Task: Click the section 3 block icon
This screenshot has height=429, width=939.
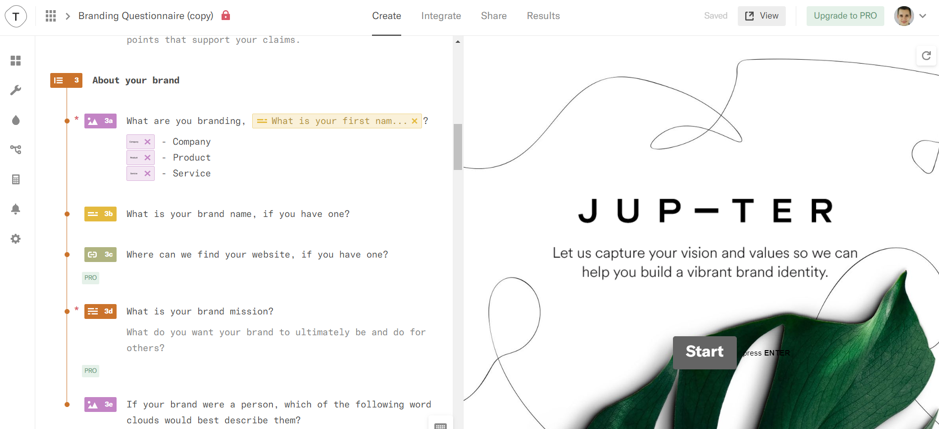Action: coord(66,80)
